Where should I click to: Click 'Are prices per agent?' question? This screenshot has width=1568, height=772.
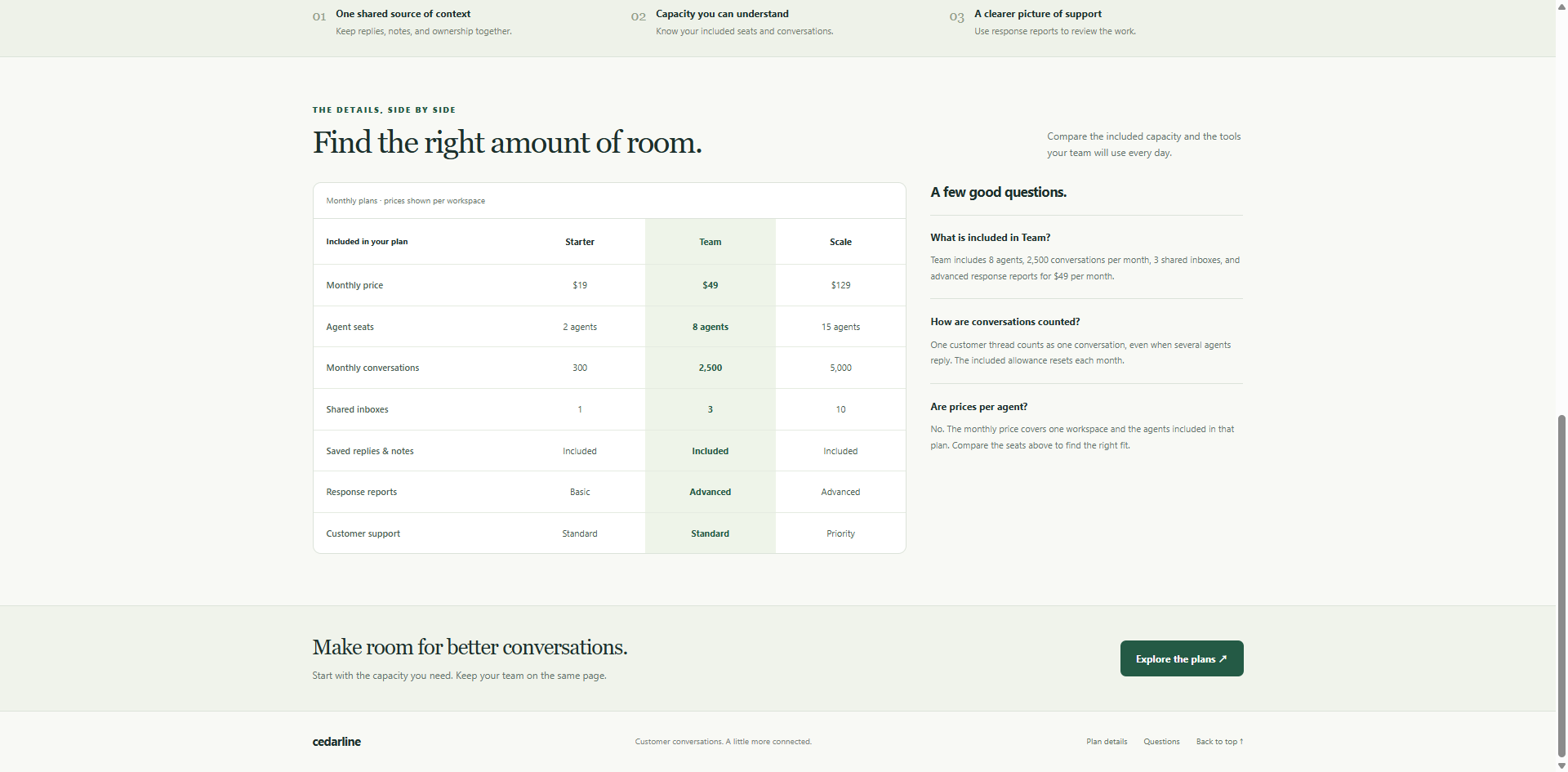pyautogui.click(x=978, y=407)
